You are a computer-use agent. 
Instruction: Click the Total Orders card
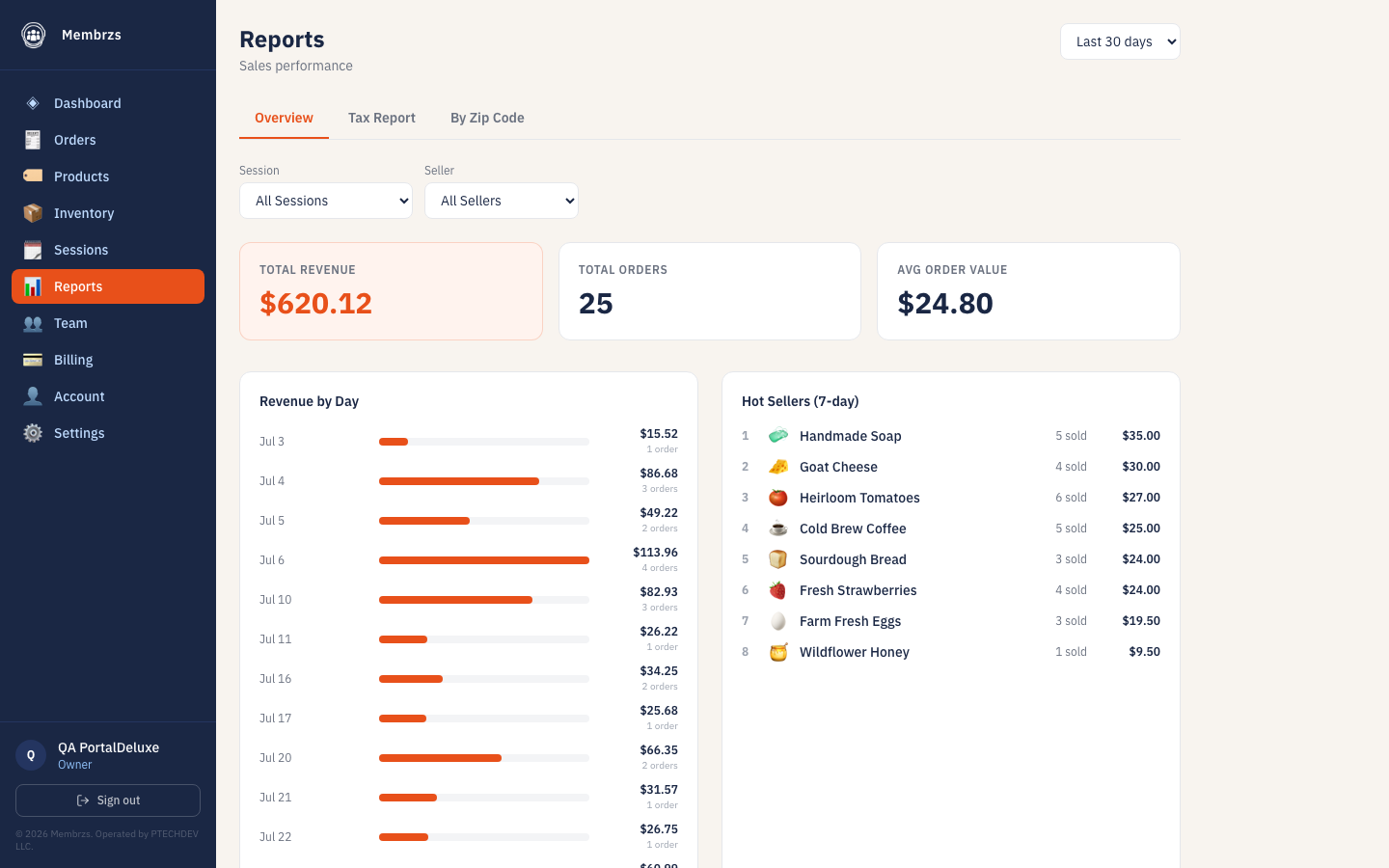pyautogui.click(x=710, y=291)
